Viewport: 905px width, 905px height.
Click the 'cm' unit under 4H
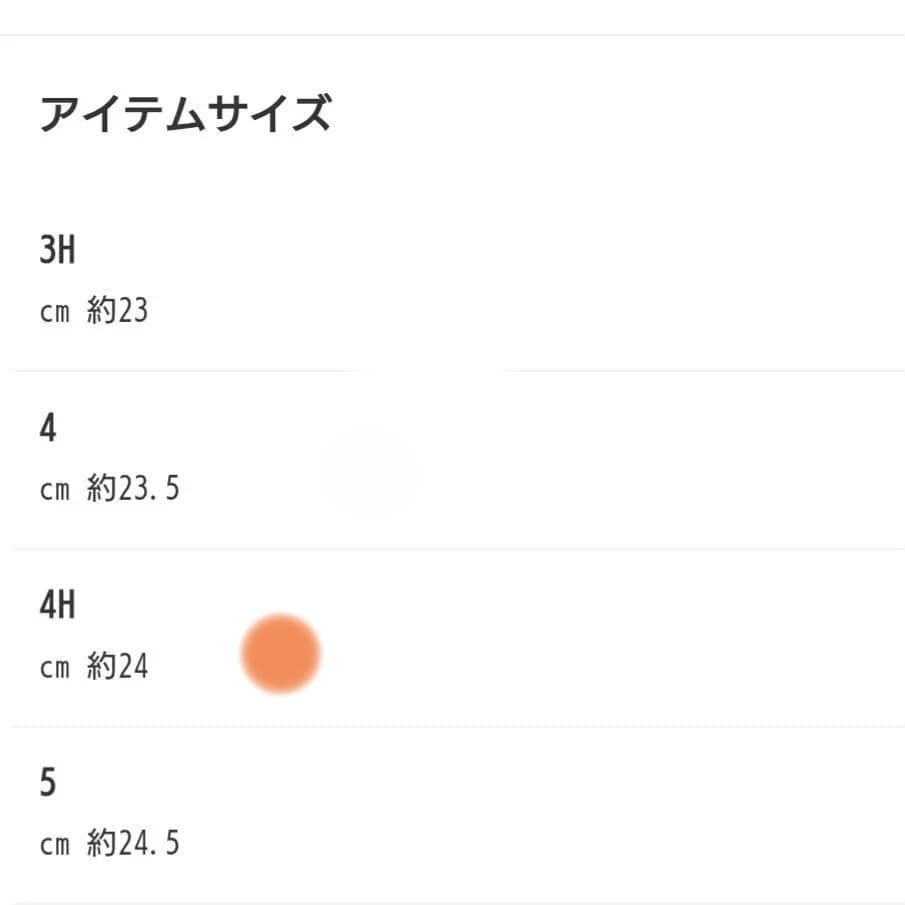tap(55, 667)
